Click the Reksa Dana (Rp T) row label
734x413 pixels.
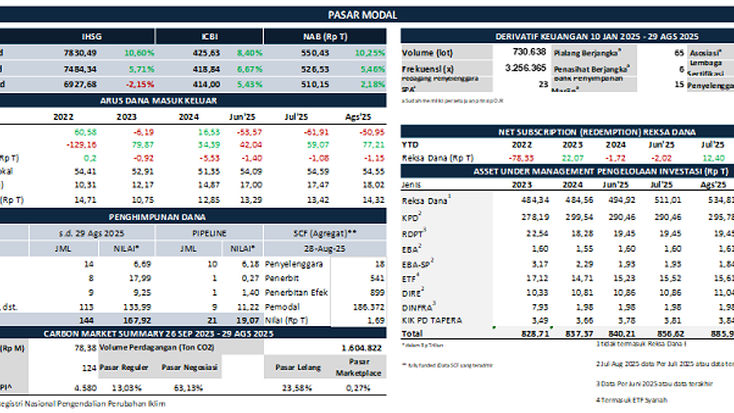(438, 158)
